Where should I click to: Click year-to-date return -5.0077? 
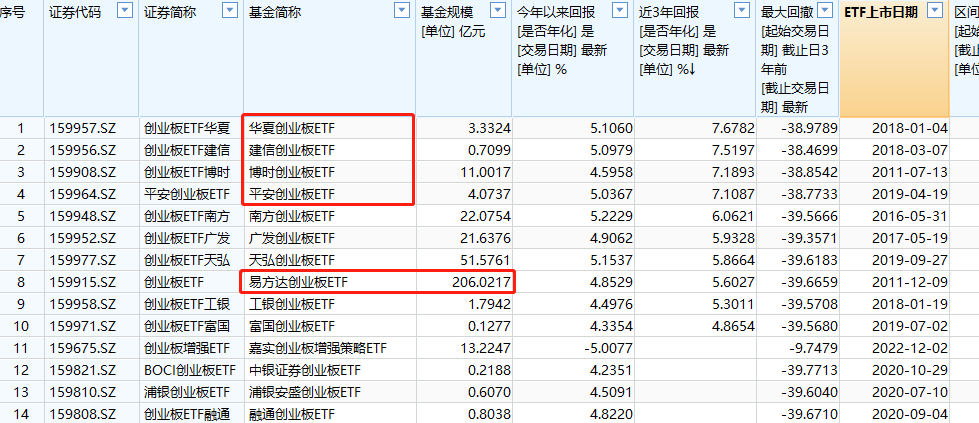609,348
